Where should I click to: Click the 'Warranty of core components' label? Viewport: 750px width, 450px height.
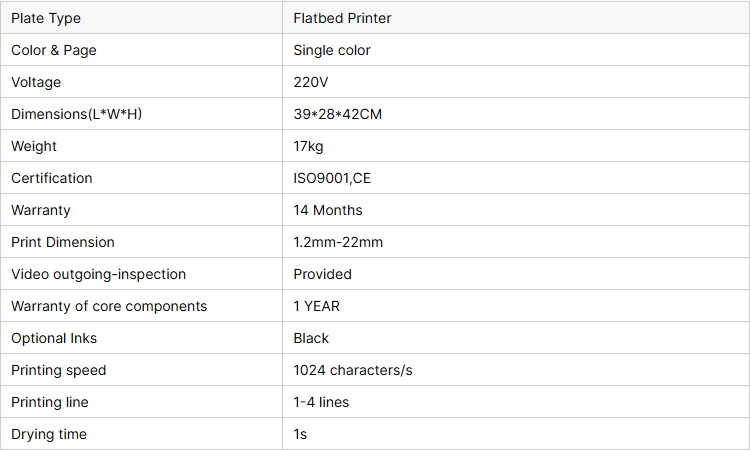109,306
